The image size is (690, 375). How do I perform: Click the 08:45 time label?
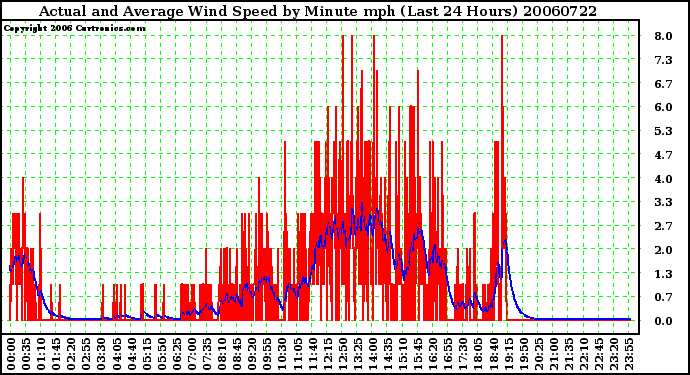tap(237, 354)
